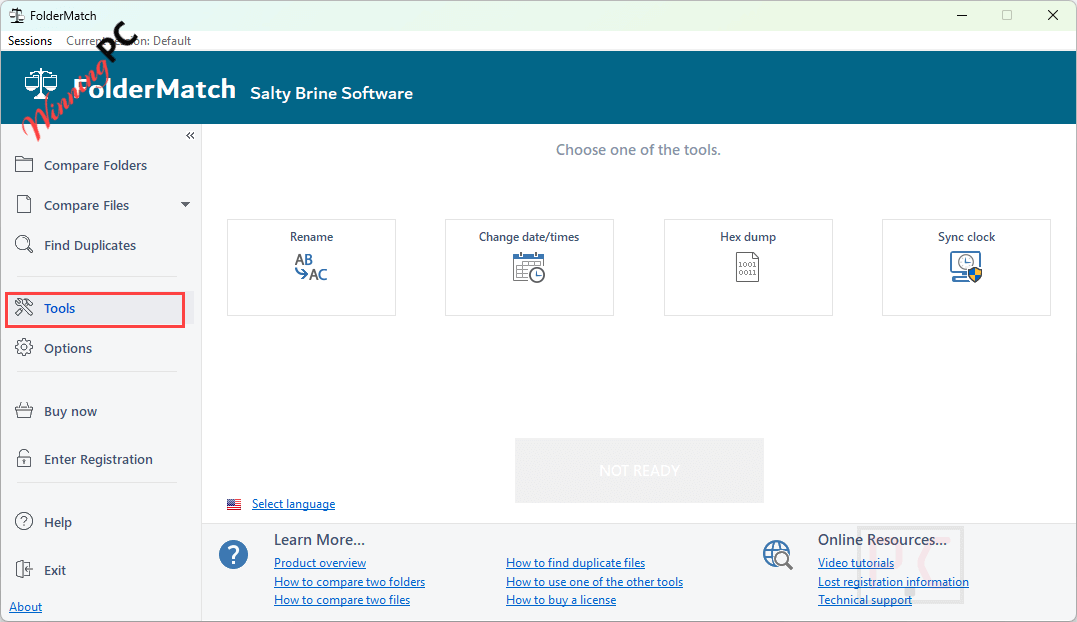
Task: Open Enter Registration in sidebar
Action: pos(98,459)
